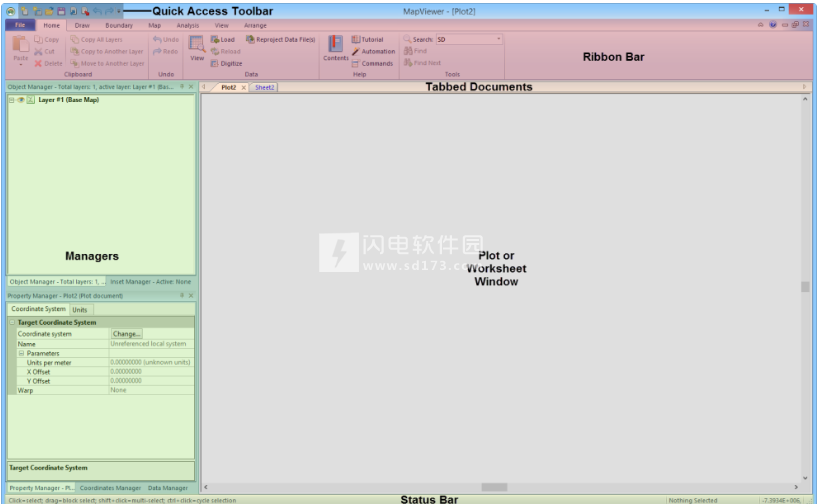Click the Digitize command

pyautogui.click(x=226, y=64)
